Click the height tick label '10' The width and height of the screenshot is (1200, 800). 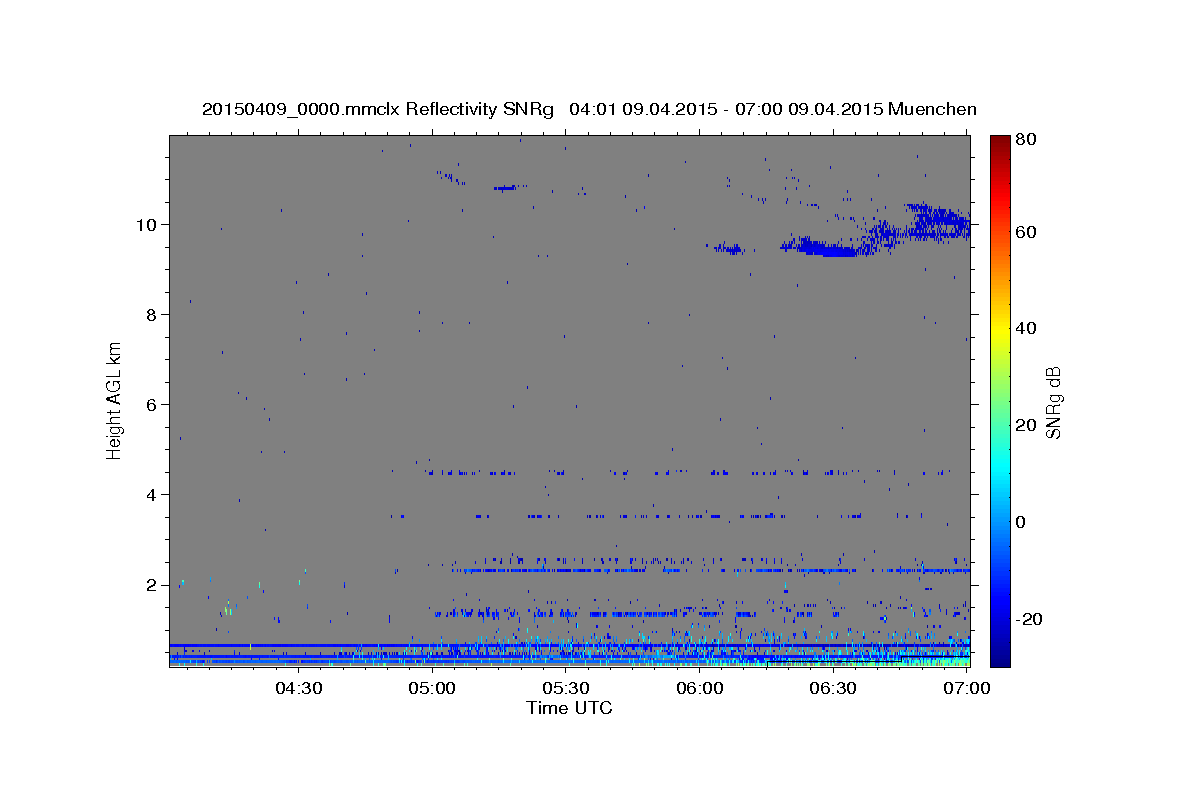click(148, 224)
